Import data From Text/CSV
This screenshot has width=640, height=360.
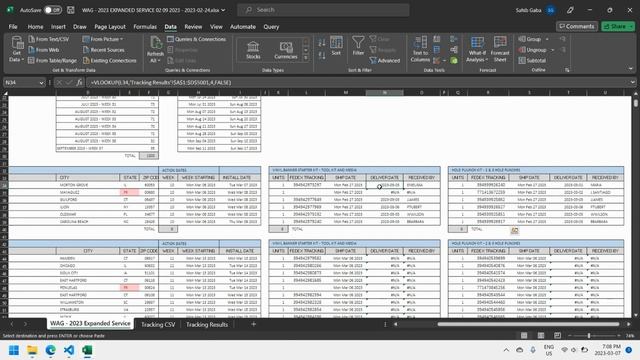tap(49, 39)
